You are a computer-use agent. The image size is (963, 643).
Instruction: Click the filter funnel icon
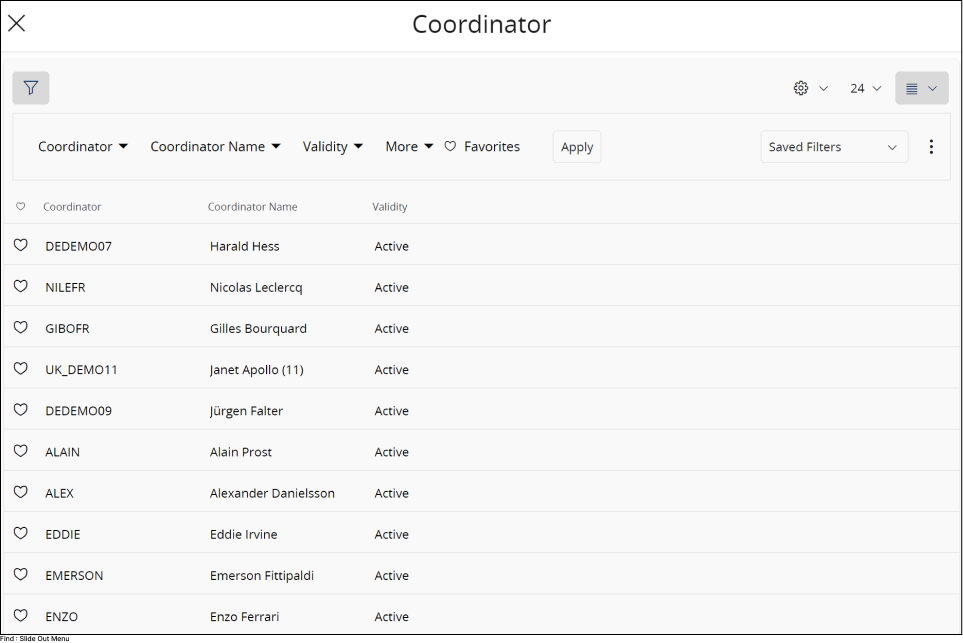coord(31,88)
